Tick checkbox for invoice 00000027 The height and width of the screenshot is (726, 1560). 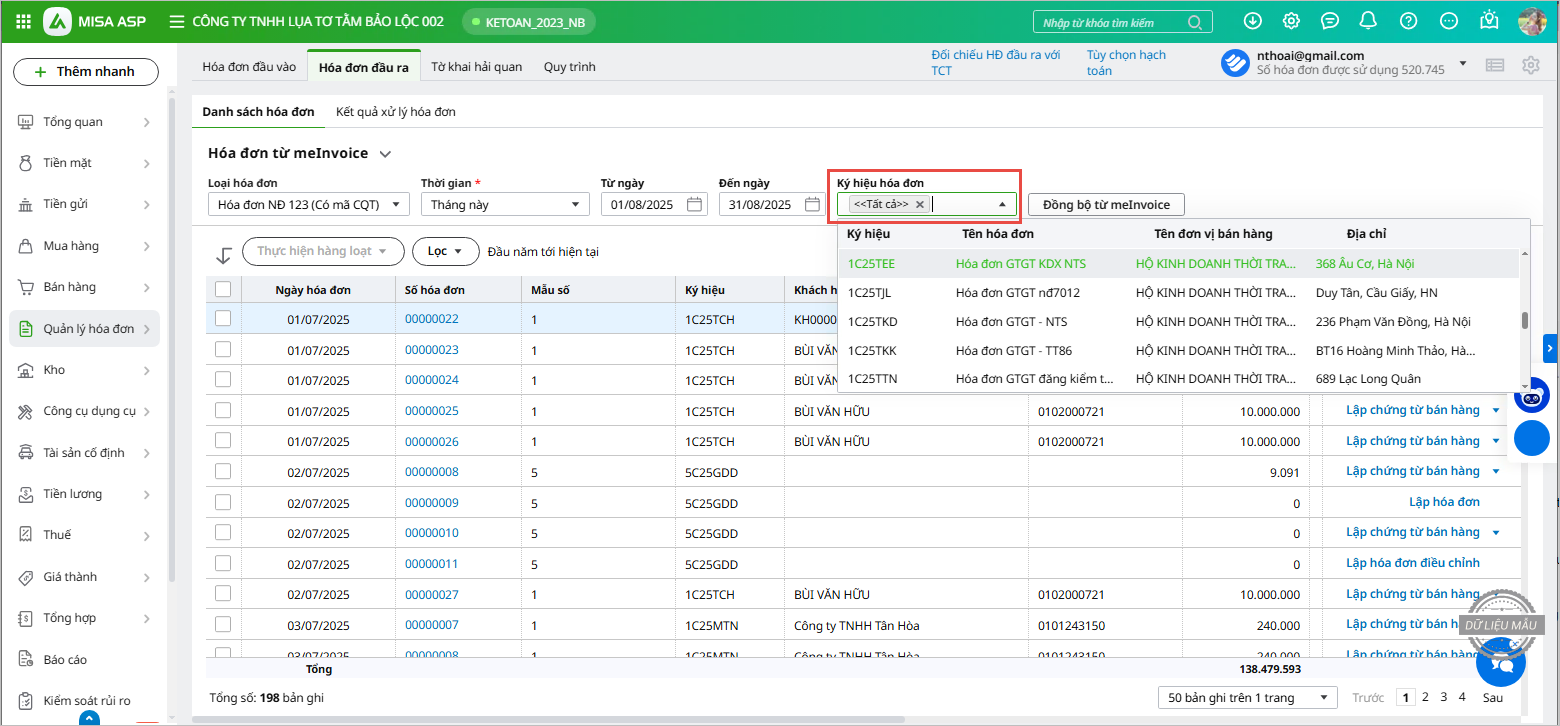[x=223, y=595]
